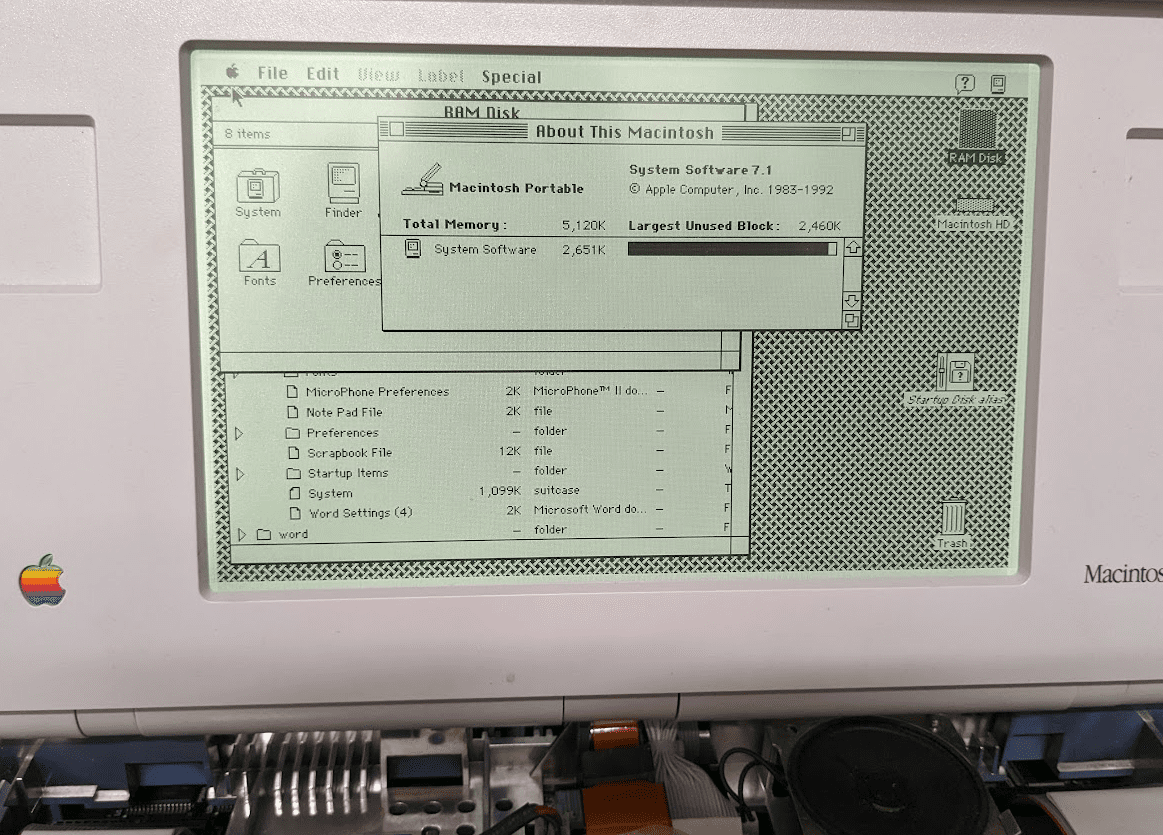Click the About window scroll up arrow

853,248
